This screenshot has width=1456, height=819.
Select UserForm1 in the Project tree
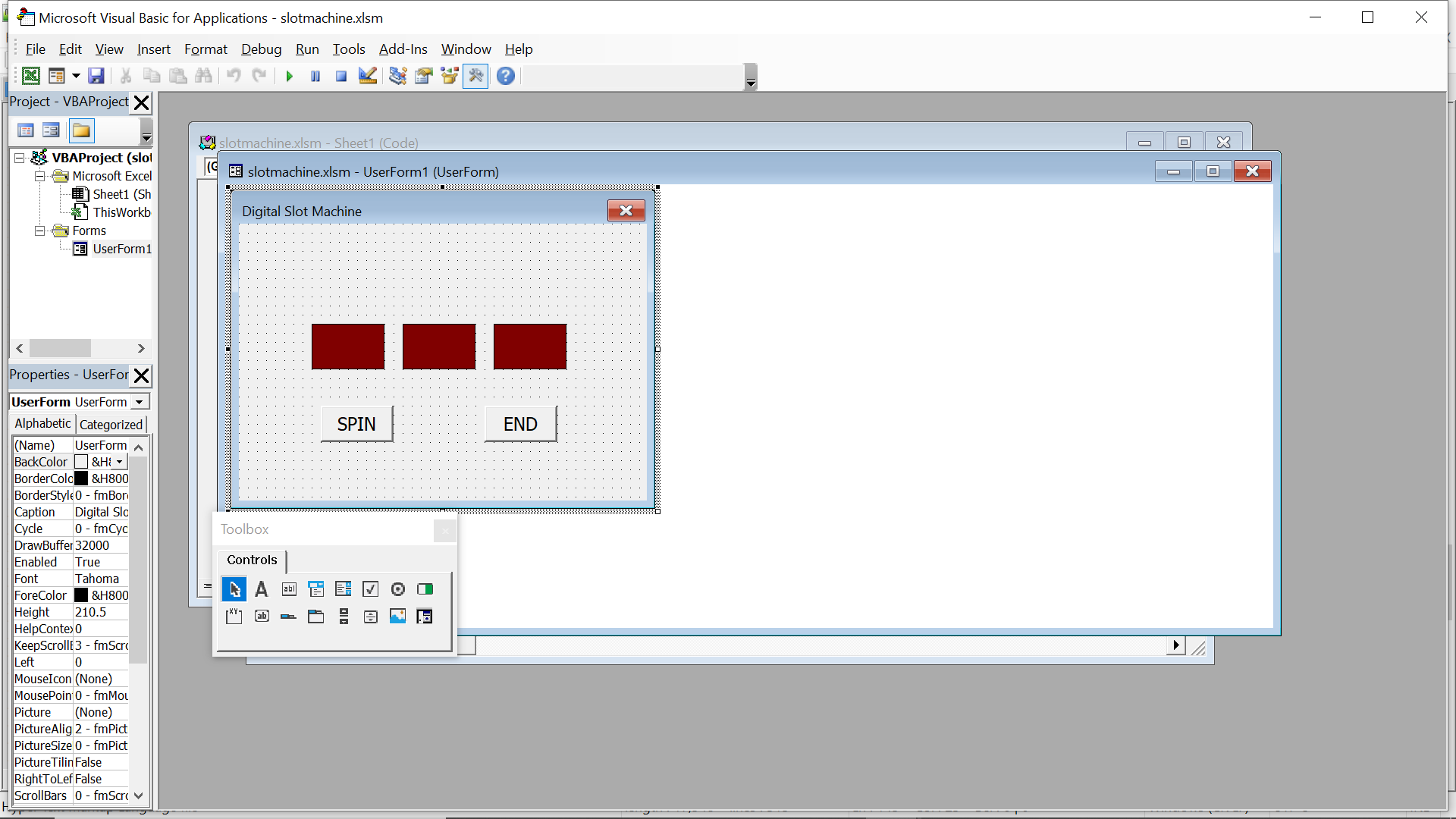point(121,249)
